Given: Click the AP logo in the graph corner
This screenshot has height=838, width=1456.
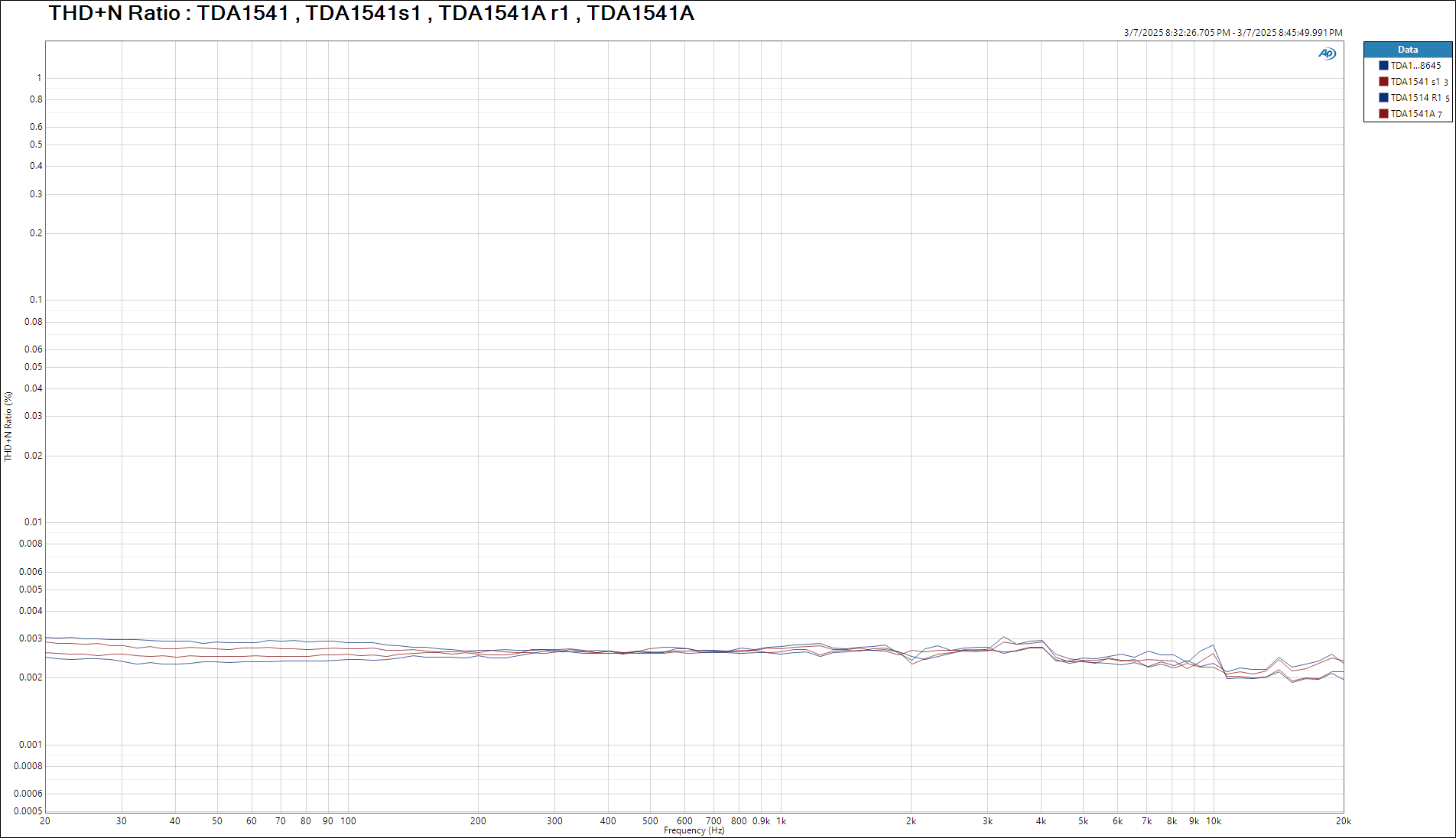Looking at the screenshot, I should tap(1327, 54).
